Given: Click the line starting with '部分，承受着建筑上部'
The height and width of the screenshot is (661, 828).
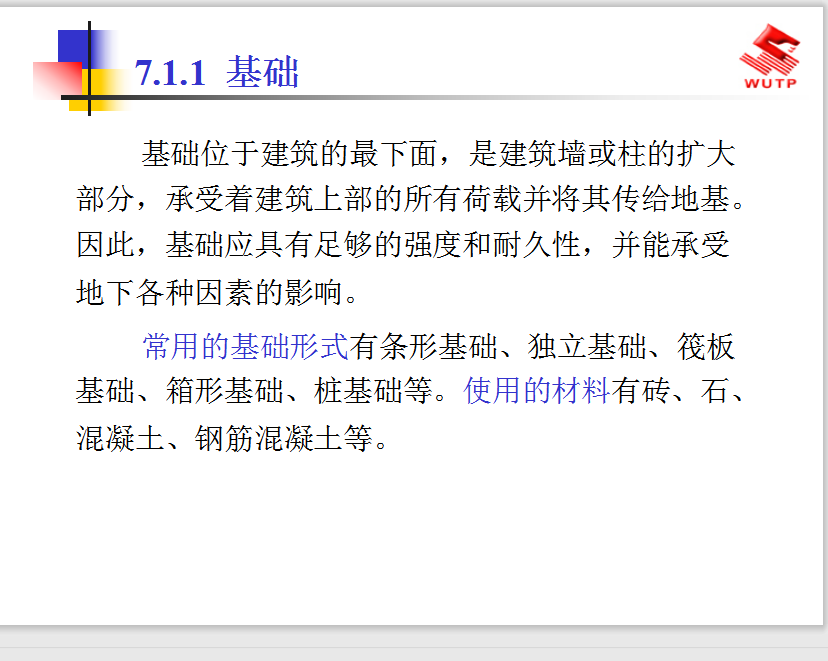Looking at the screenshot, I should [411, 199].
